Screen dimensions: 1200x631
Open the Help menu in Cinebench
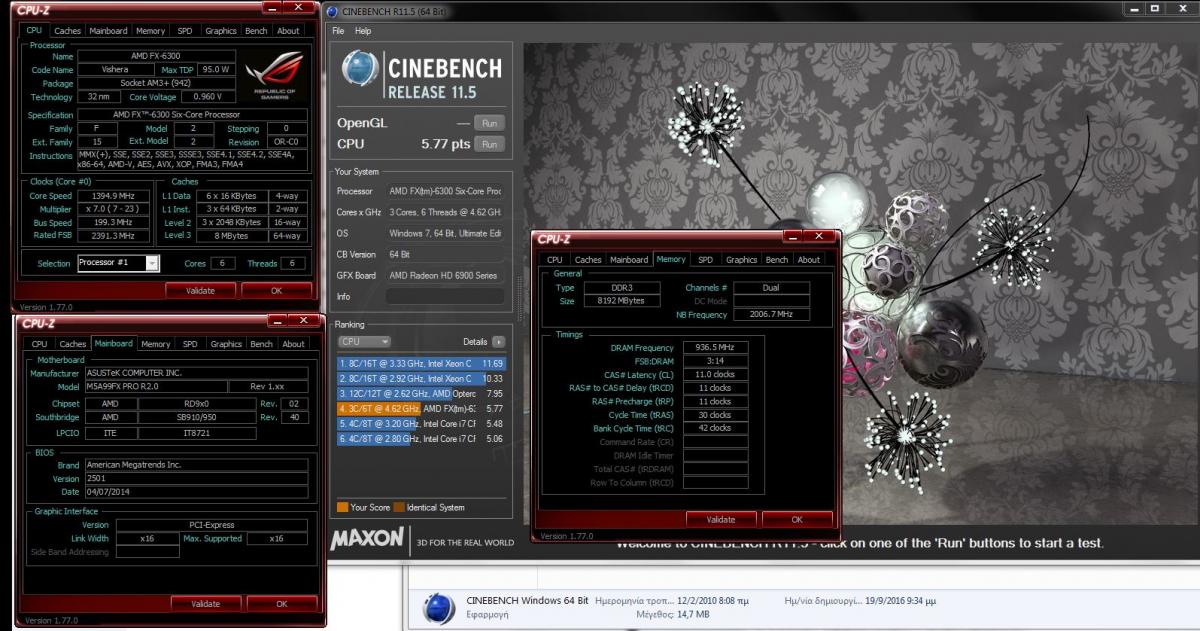[362, 31]
